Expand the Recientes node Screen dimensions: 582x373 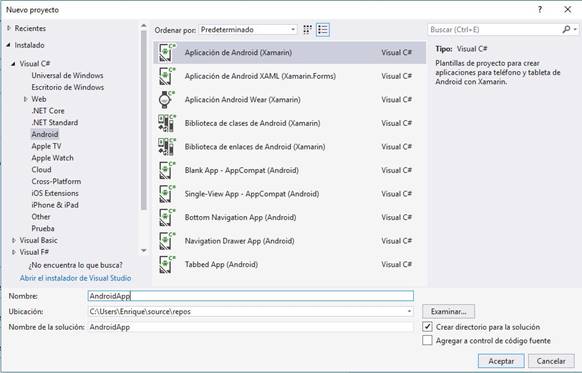tap(9, 28)
